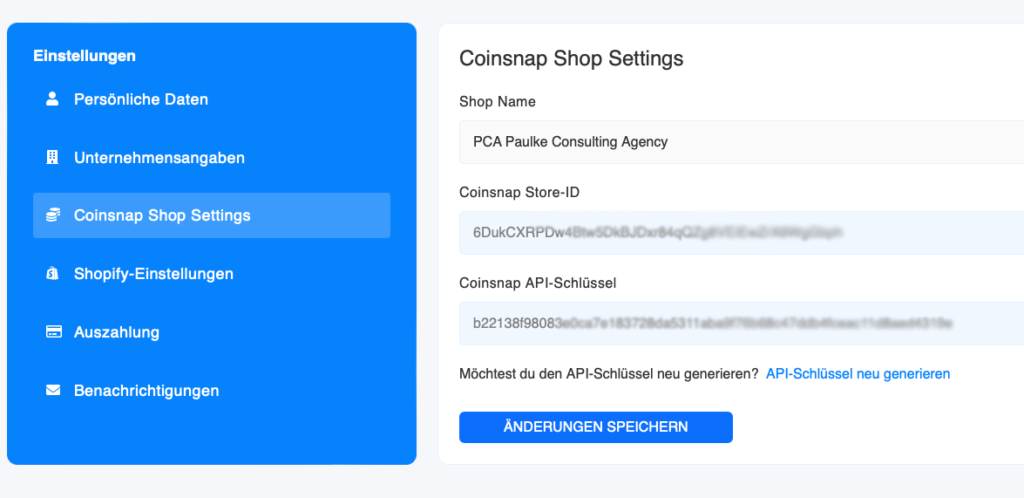Image resolution: width=1024 pixels, height=498 pixels.
Task: Click the Shopify bag icon in sidebar
Action: pyautogui.click(x=53, y=273)
